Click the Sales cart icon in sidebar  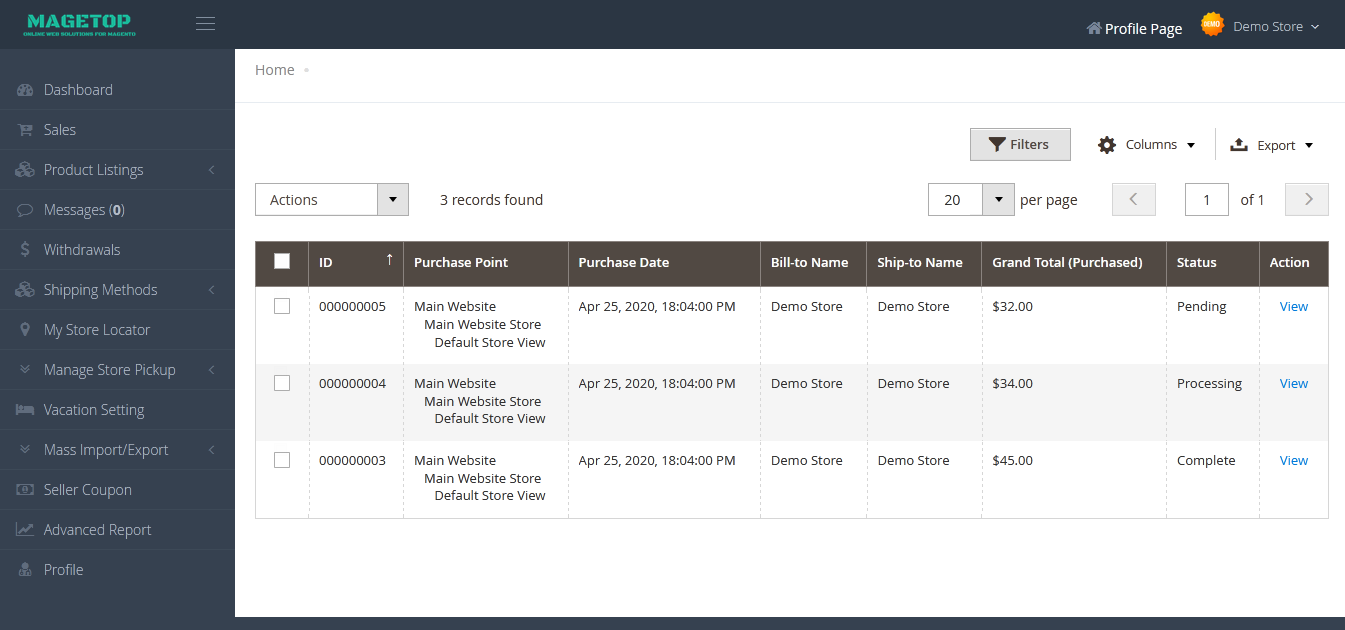pos(25,130)
